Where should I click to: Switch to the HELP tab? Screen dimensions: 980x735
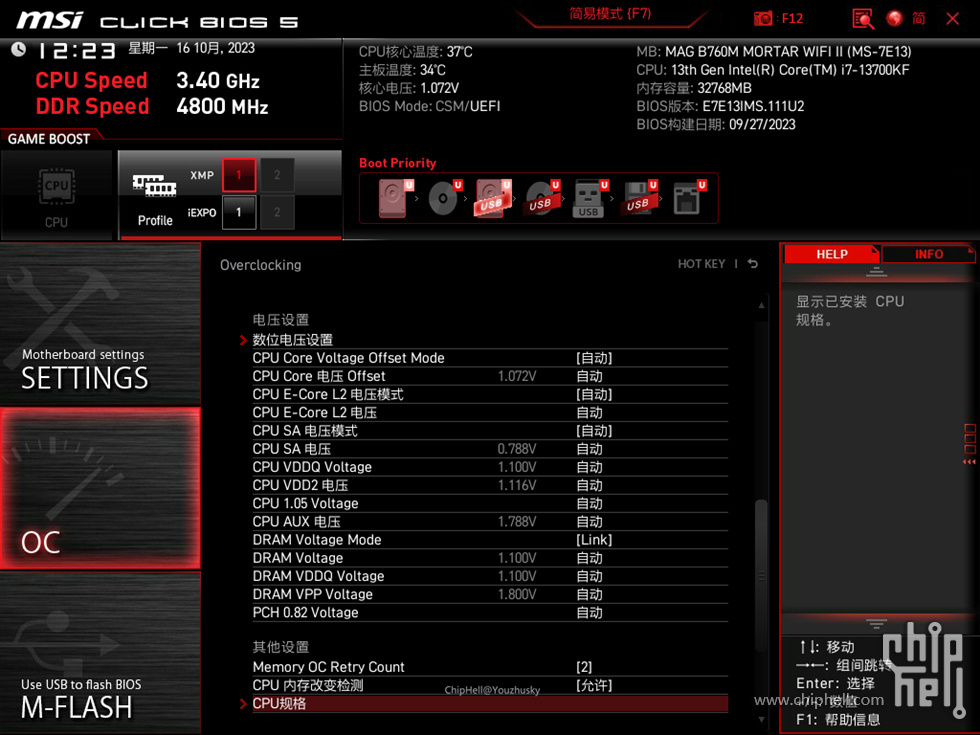click(x=831, y=254)
